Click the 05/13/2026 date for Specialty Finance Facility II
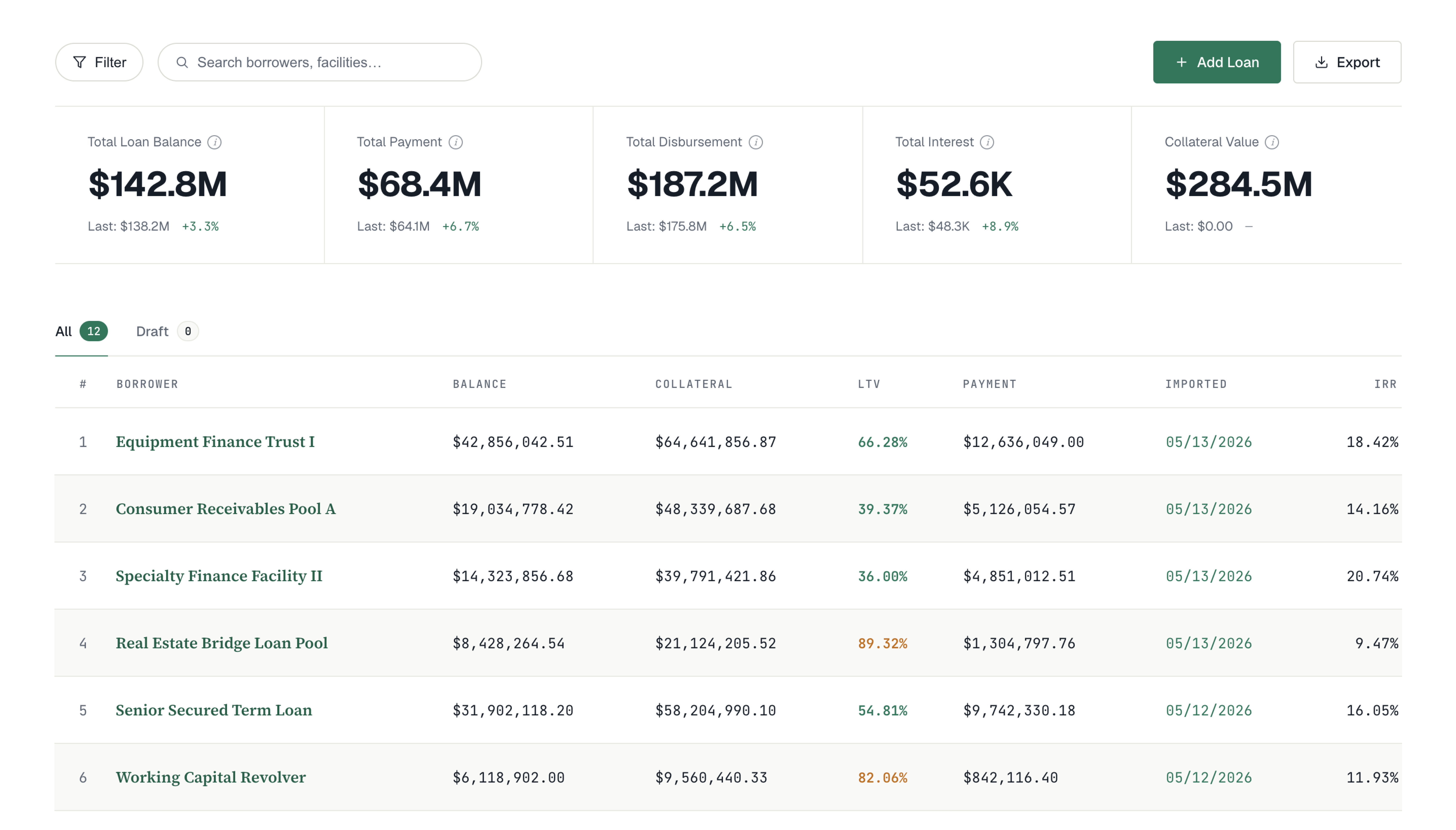The image size is (1456, 830). pos(1209,576)
